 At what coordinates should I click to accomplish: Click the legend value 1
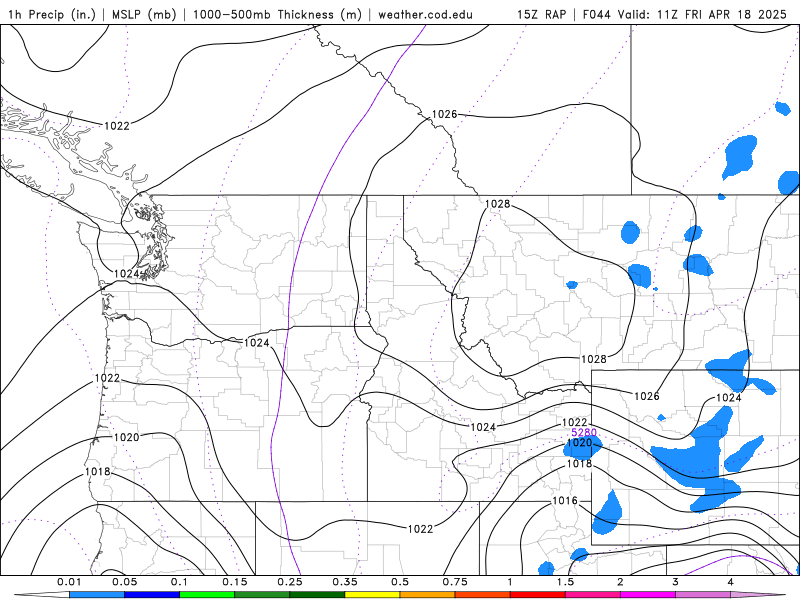point(510,582)
